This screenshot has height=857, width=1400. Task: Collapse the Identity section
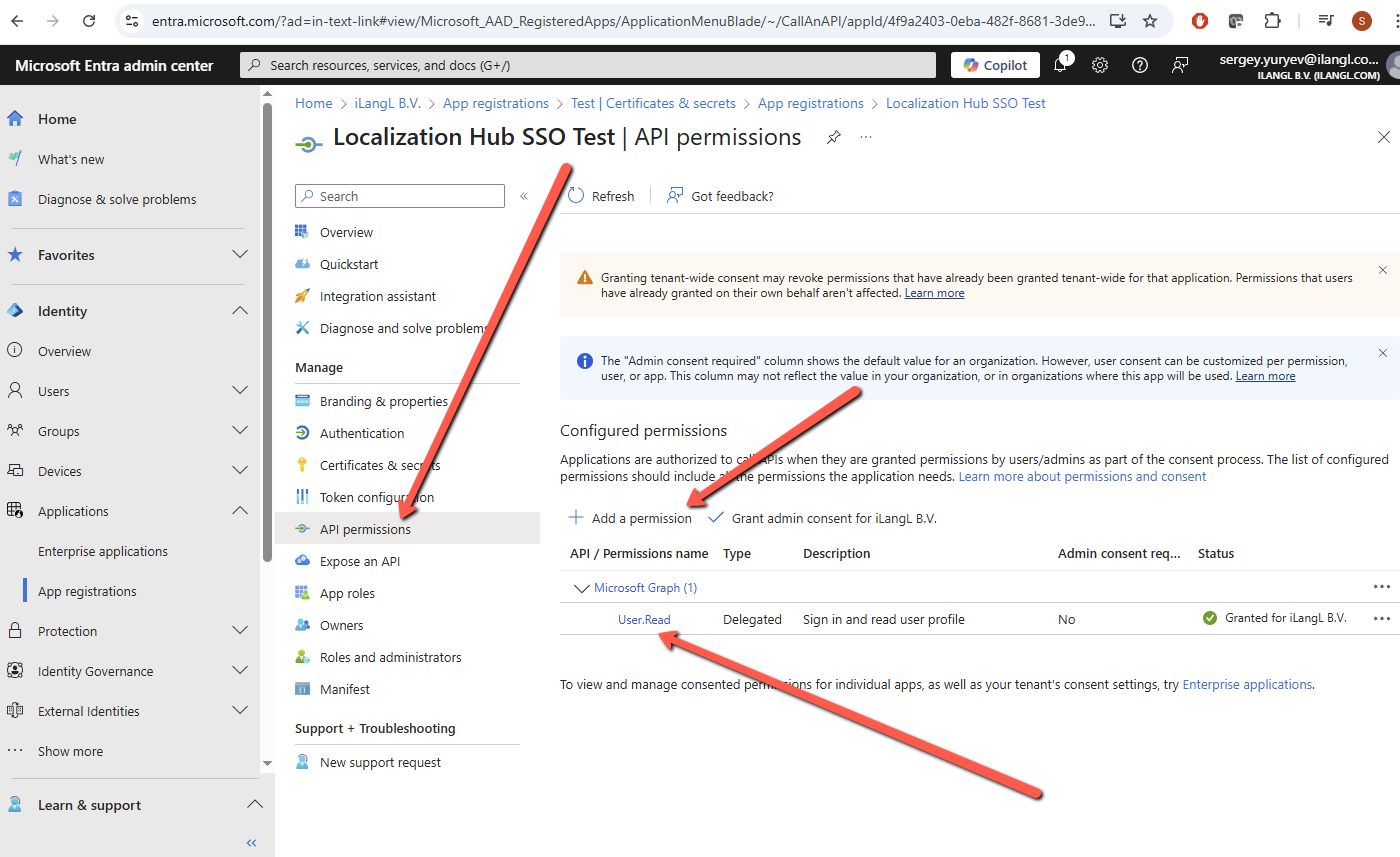(x=240, y=311)
